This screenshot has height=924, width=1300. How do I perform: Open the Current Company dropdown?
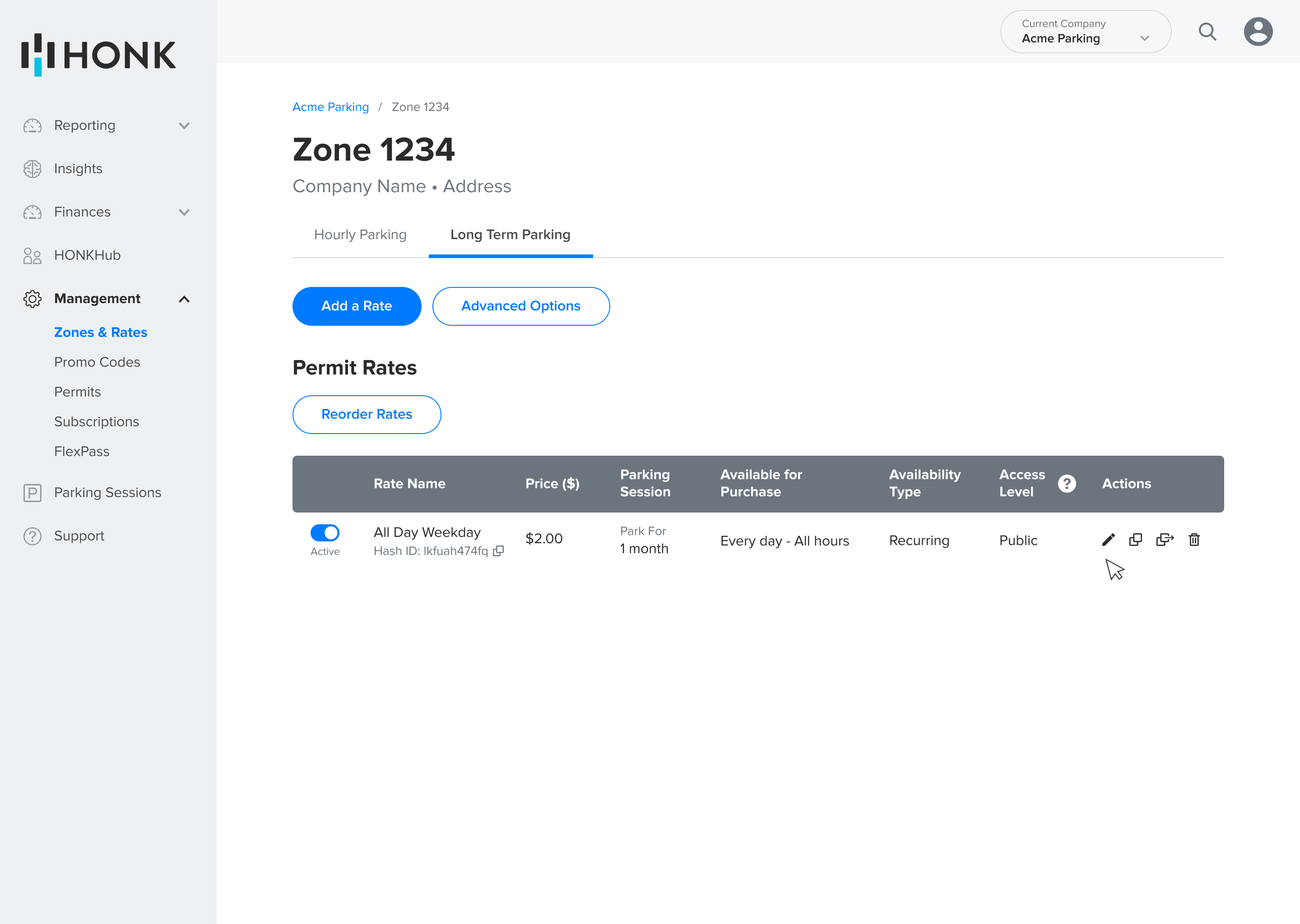coord(1085,32)
